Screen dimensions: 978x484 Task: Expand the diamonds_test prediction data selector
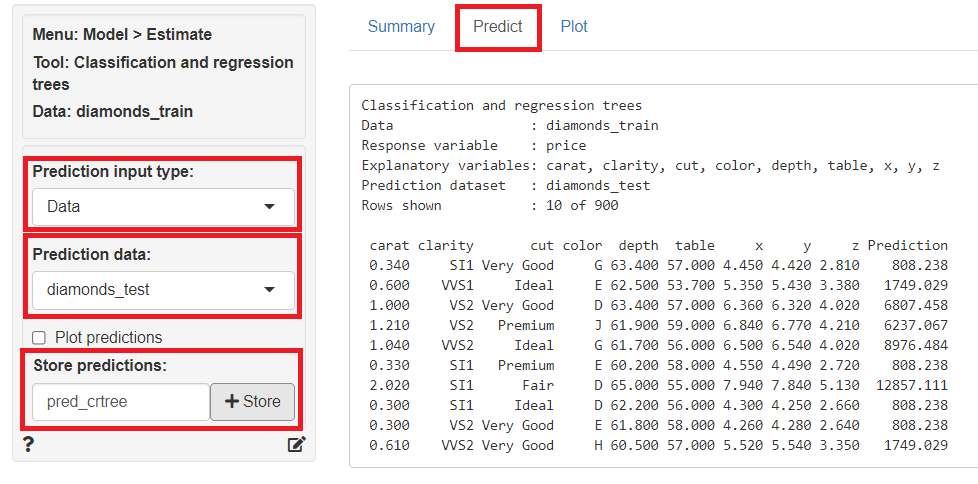point(162,290)
